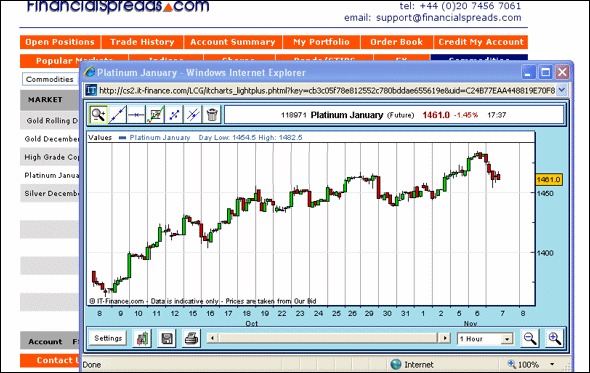Click the 1461.0 price label on axis

tap(549, 180)
